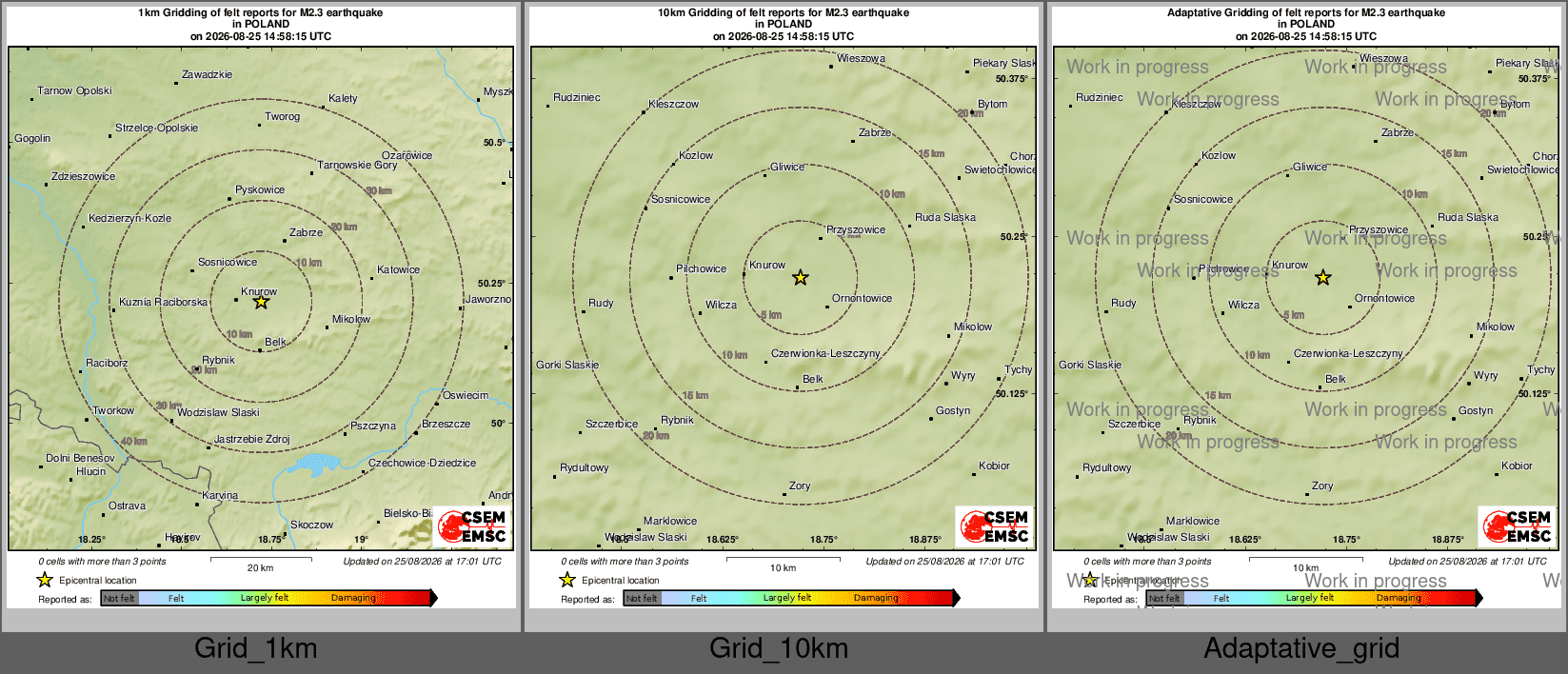Open the 1km gridding map thumbnail

click(261, 307)
